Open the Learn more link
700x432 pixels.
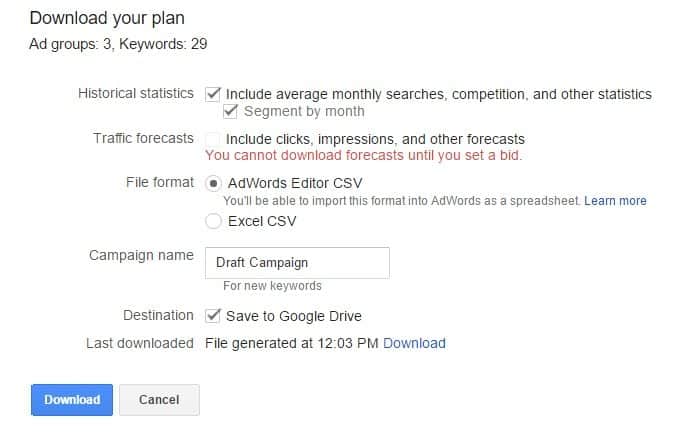click(x=615, y=201)
